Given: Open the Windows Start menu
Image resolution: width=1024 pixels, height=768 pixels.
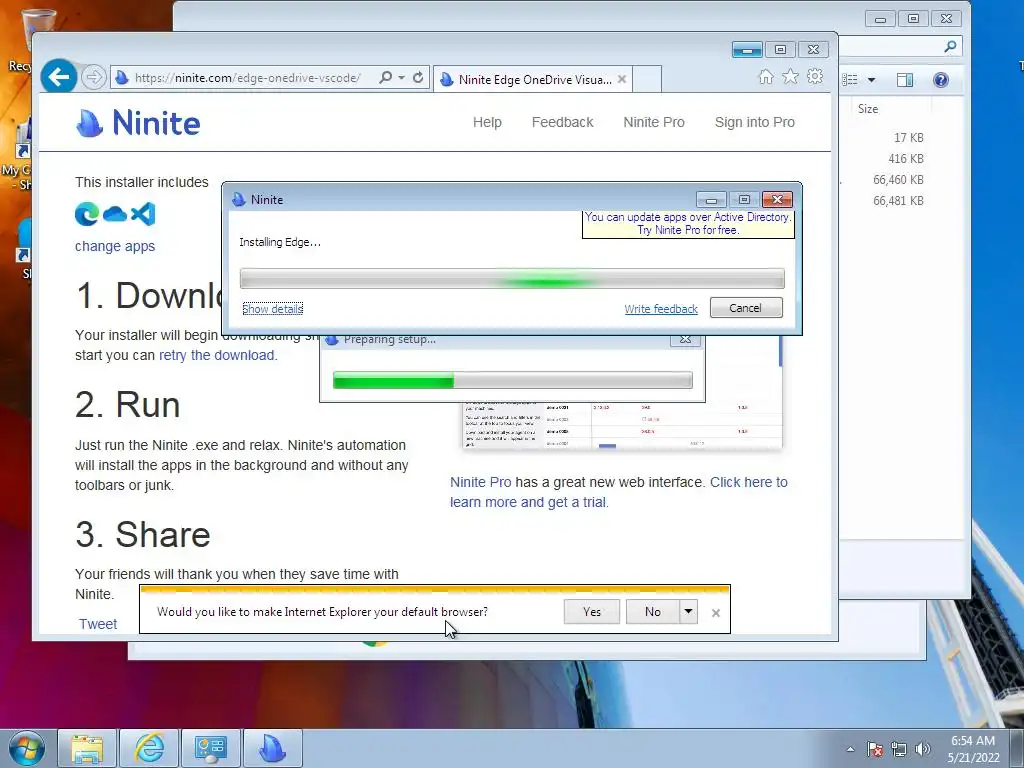Looking at the screenshot, I should (x=27, y=748).
